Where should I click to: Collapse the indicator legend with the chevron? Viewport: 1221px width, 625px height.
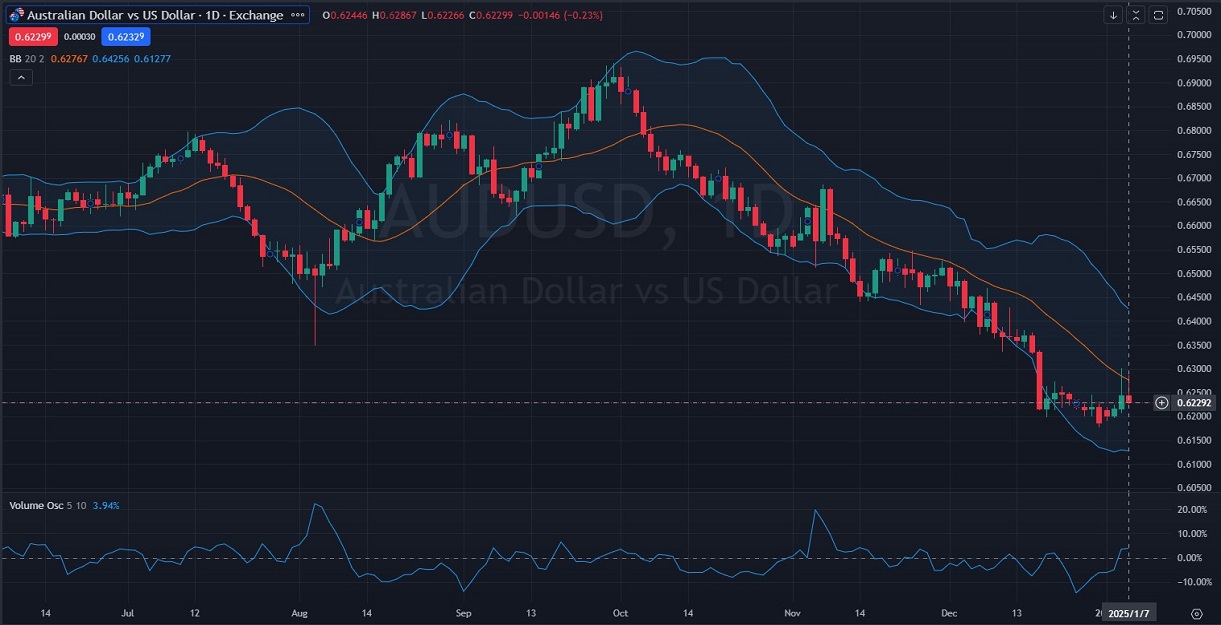[x=20, y=77]
